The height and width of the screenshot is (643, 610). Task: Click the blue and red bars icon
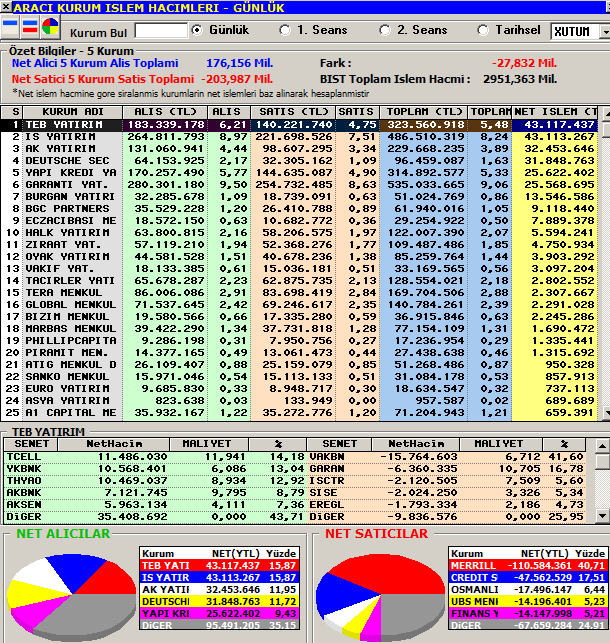pos(30,27)
